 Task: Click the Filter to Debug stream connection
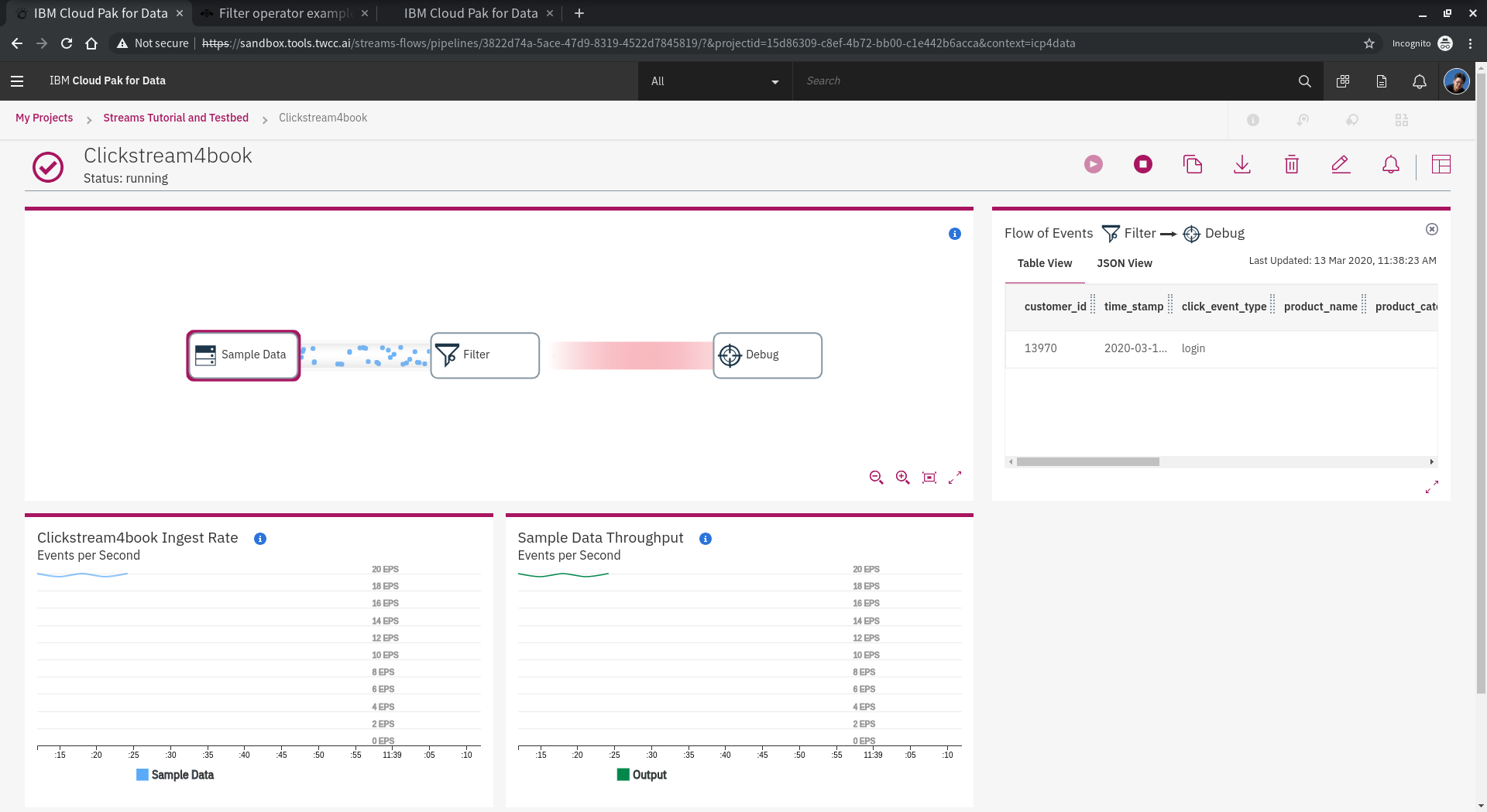coord(631,355)
